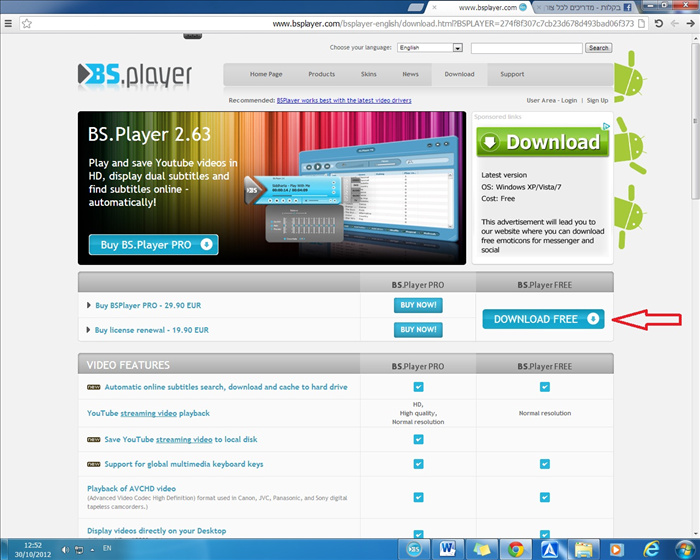
Task: Bookmark this page with the star icon
Action: 27,24
